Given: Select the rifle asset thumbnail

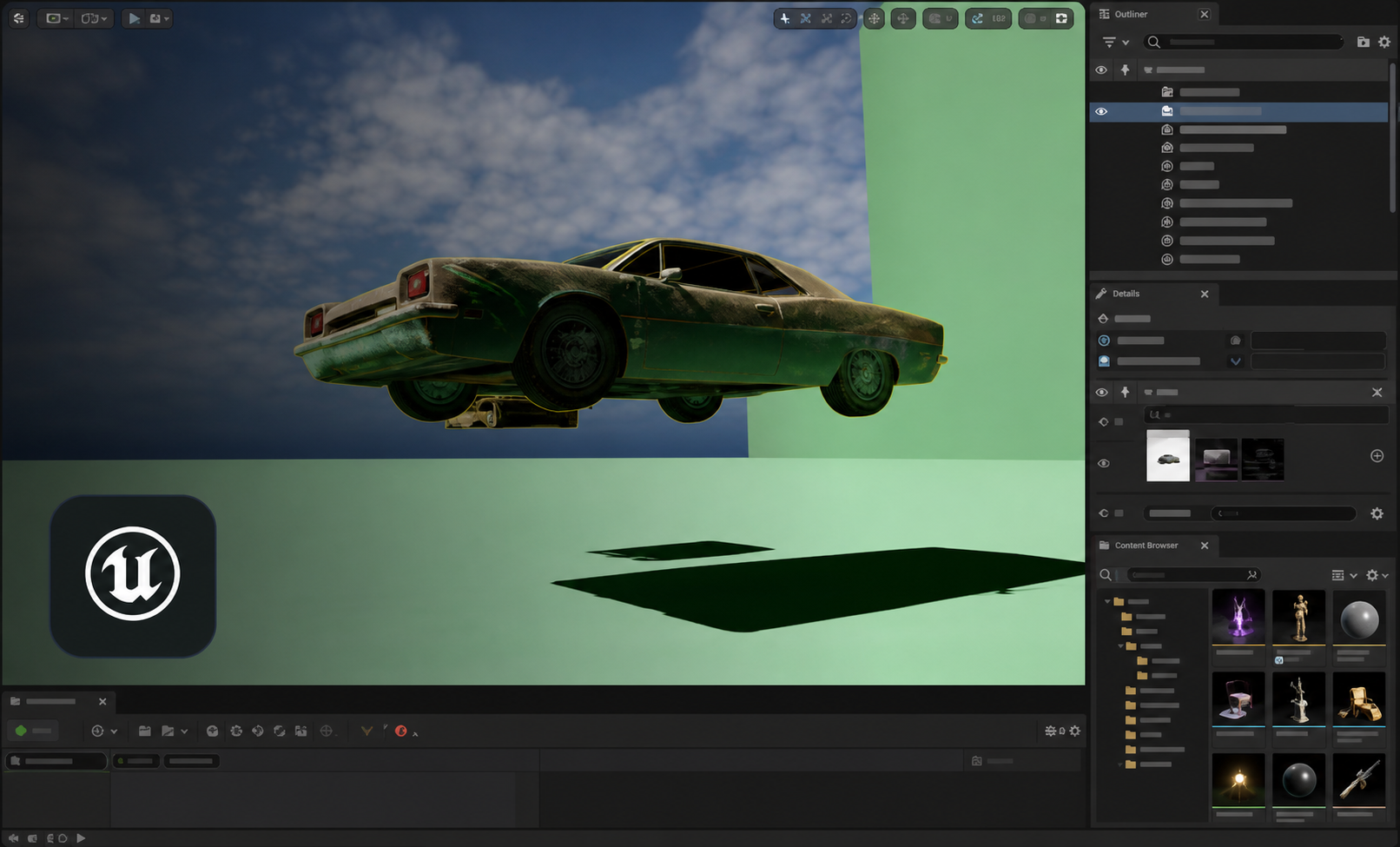Looking at the screenshot, I should [1359, 779].
